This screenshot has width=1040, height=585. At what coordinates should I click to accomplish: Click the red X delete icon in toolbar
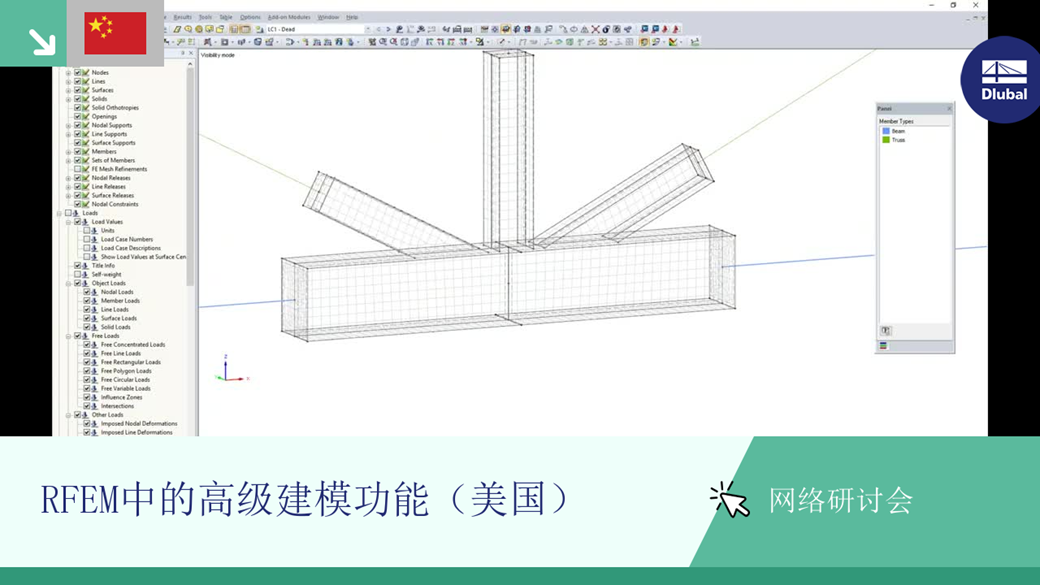pyautogui.click(x=595, y=29)
